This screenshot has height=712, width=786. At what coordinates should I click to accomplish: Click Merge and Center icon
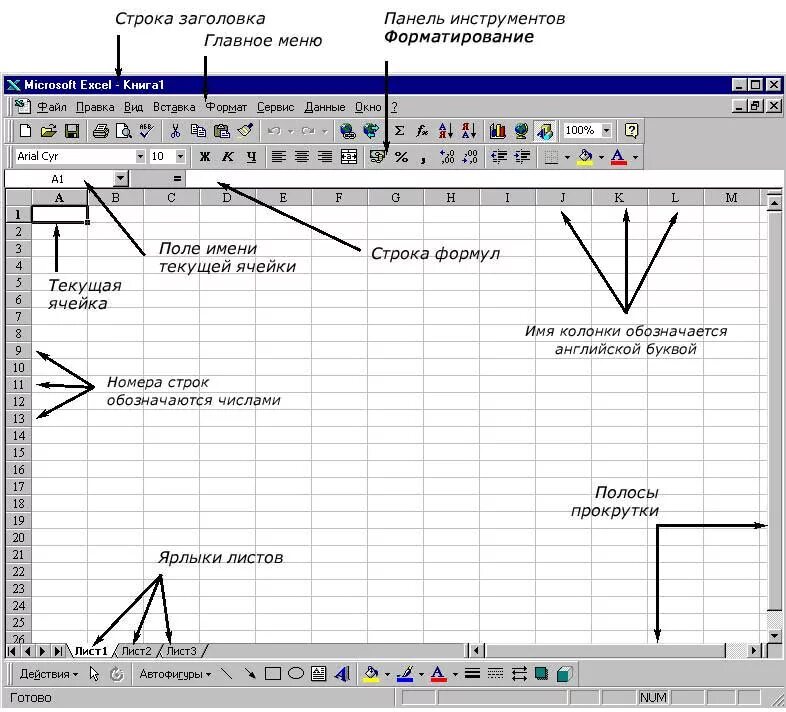[x=349, y=157]
